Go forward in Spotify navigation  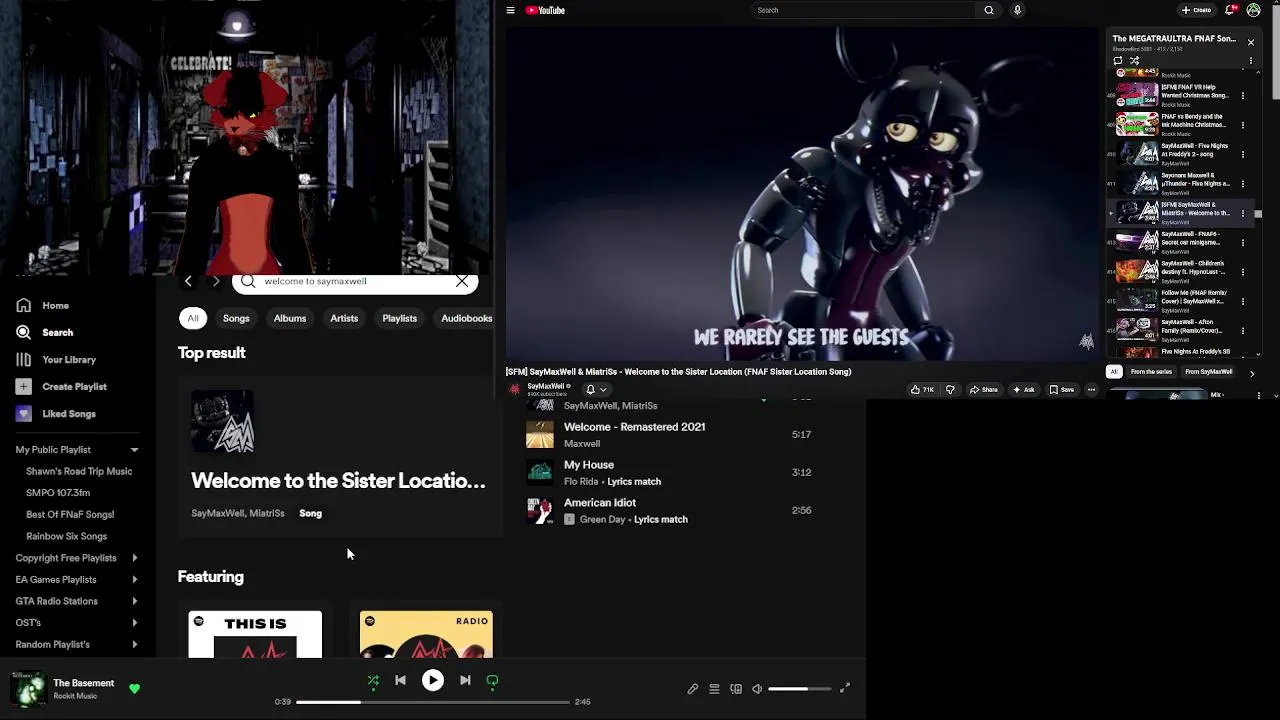(x=215, y=281)
